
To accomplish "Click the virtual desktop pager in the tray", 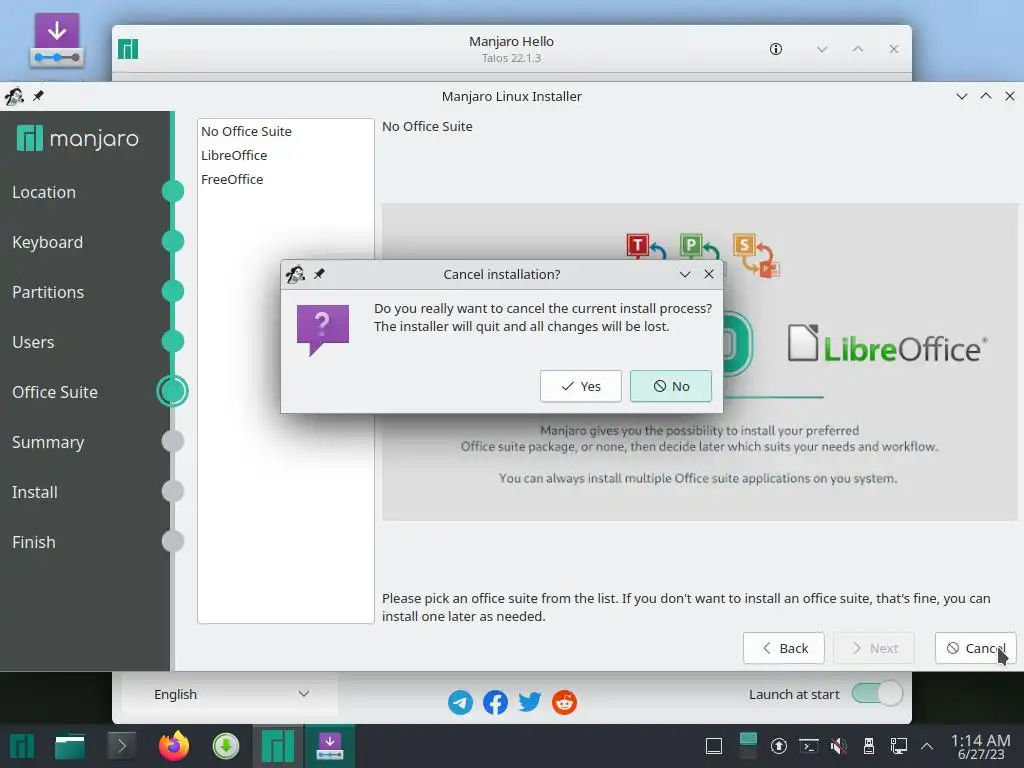I will coord(748,746).
